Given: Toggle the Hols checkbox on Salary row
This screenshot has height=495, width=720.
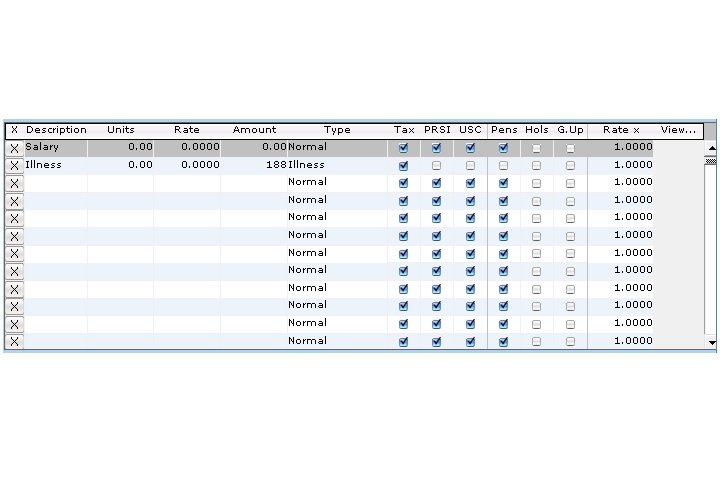Looking at the screenshot, I should [536, 148].
